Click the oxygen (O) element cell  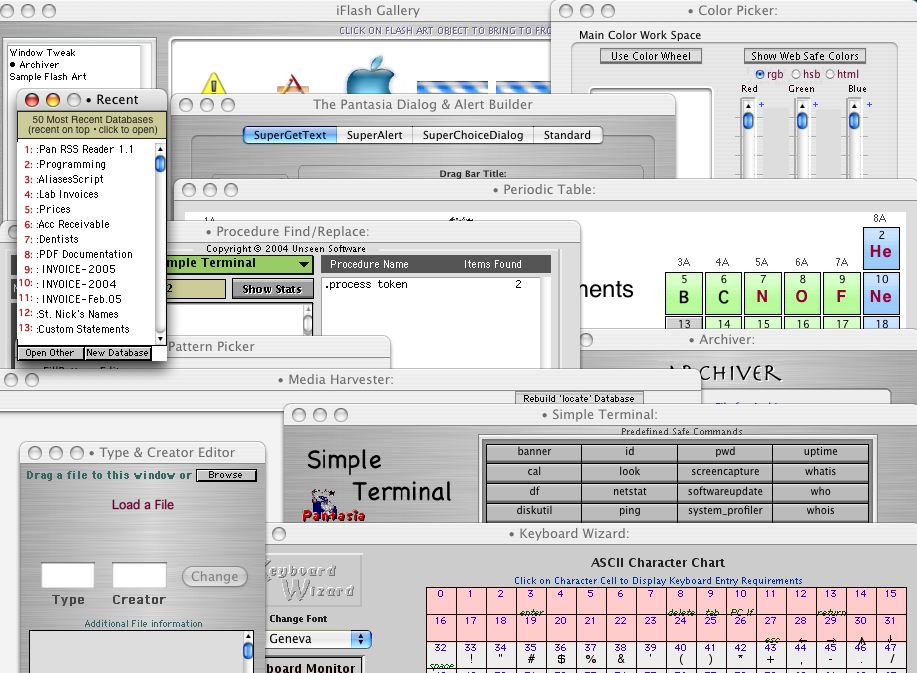pos(802,293)
